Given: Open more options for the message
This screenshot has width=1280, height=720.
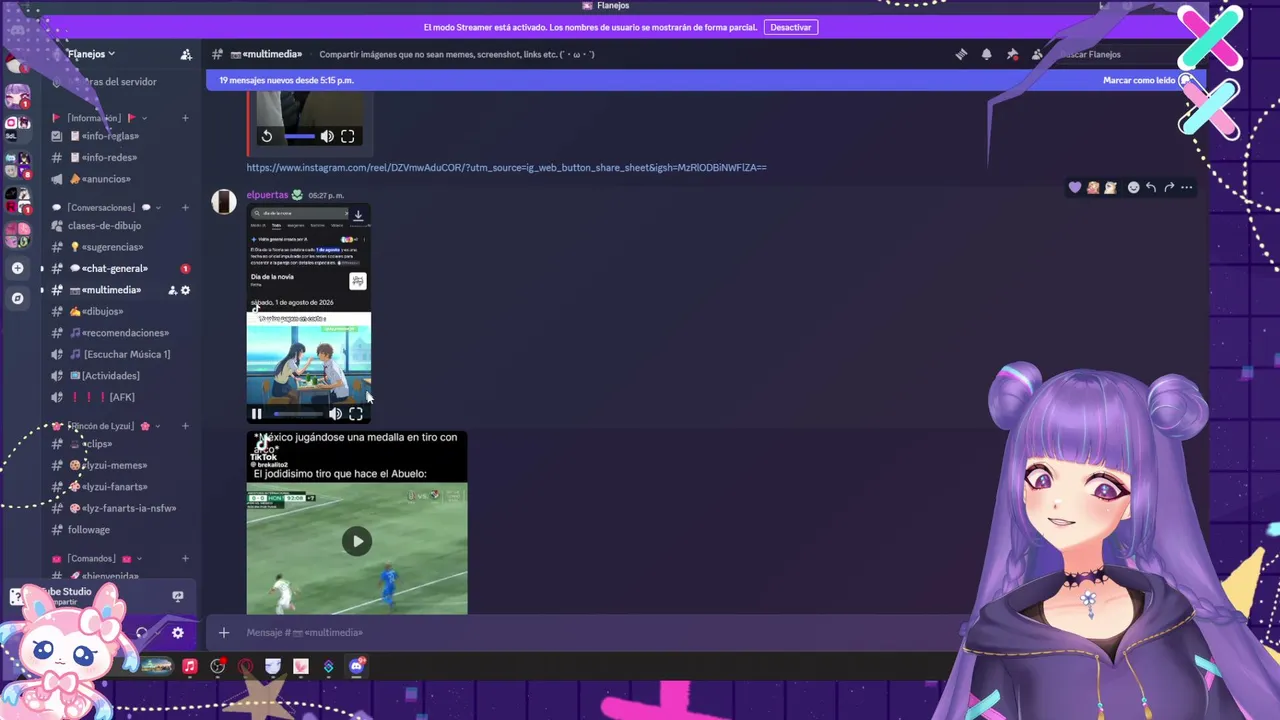Looking at the screenshot, I should (1187, 187).
